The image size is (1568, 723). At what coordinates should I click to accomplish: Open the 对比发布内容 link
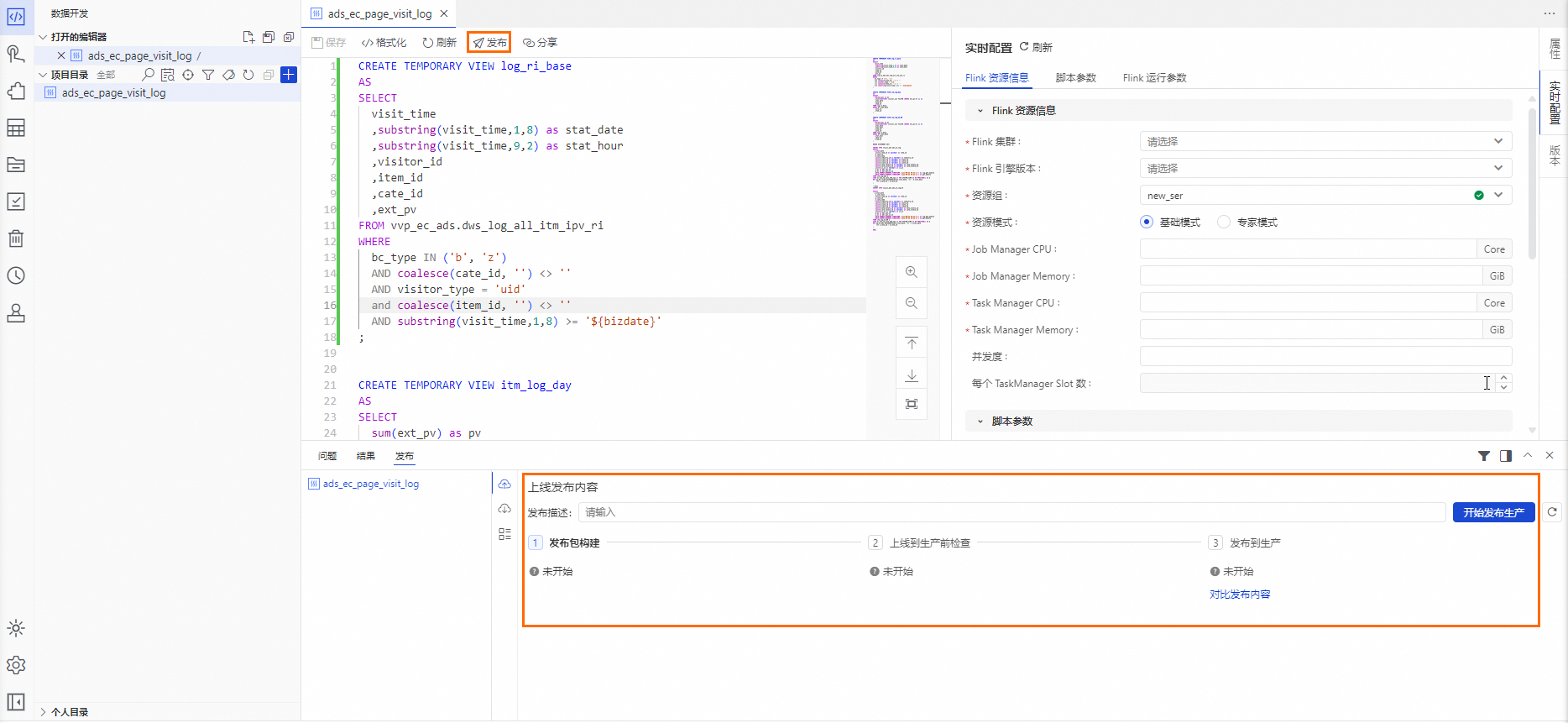coord(1240,594)
